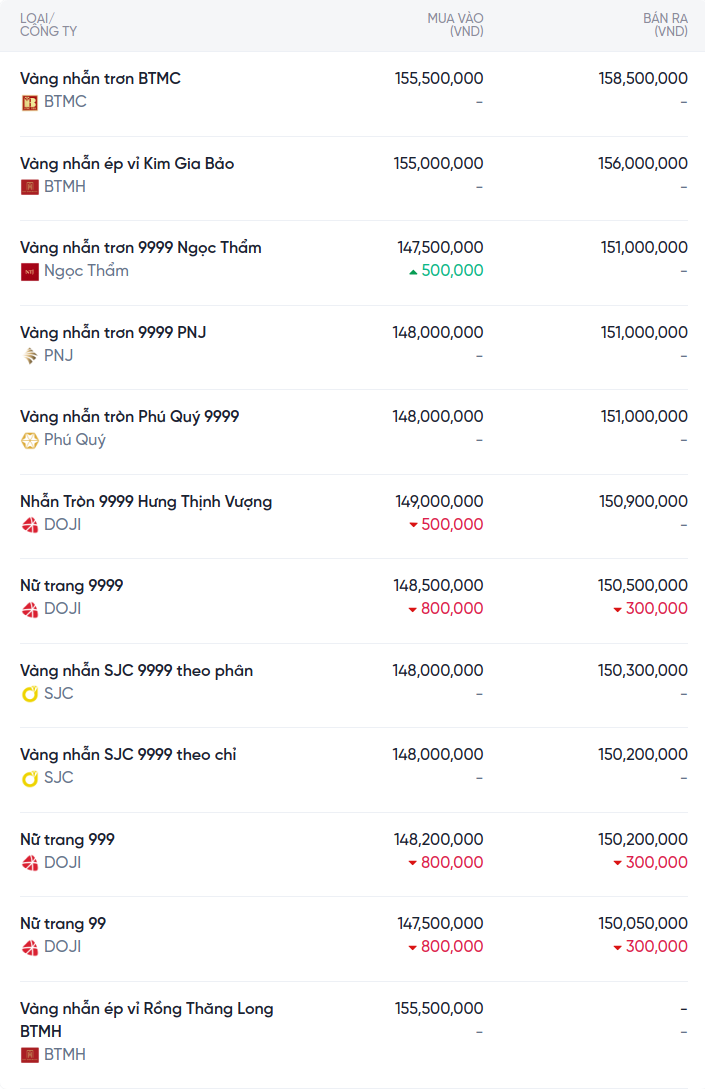Image resolution: width=705 pixels, height=1089 pixels.
Task: Click BTMH logo under Rồng Thăng Long
Action: click(x=30, y=1055)
